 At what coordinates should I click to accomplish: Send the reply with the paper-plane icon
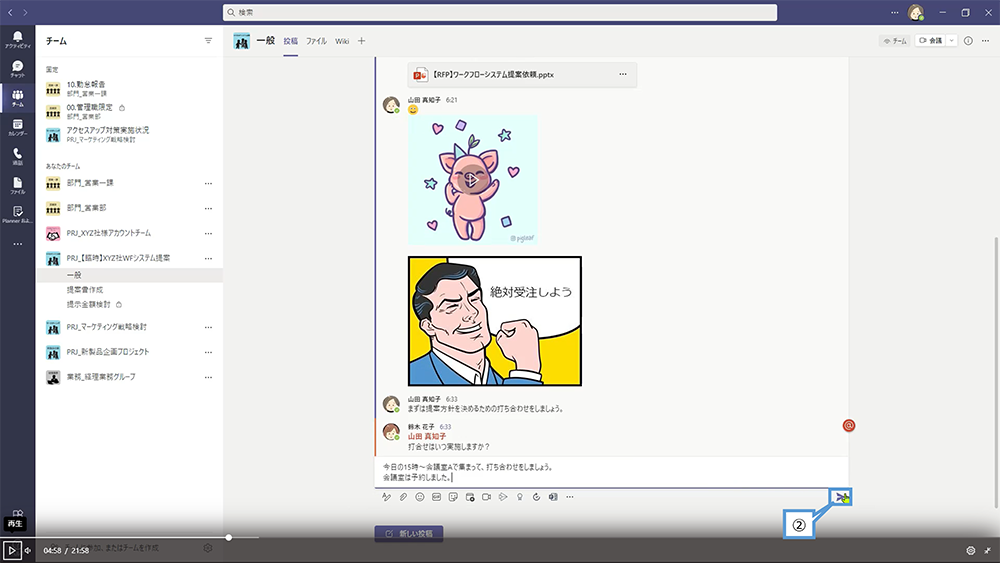point(841,497)
